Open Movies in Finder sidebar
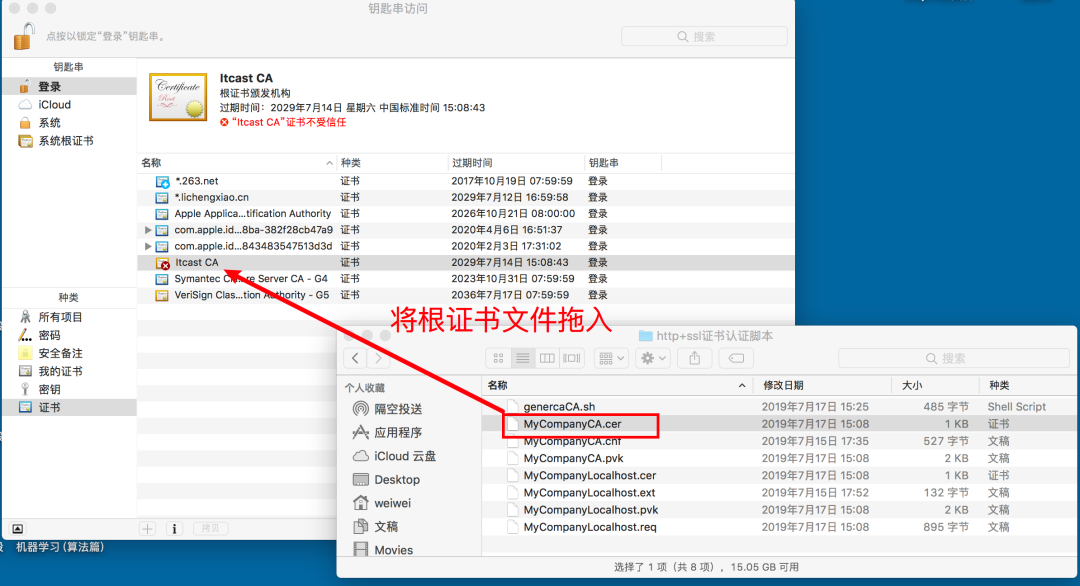Viewport: 1080px width, 586px height. pos(383,550)
